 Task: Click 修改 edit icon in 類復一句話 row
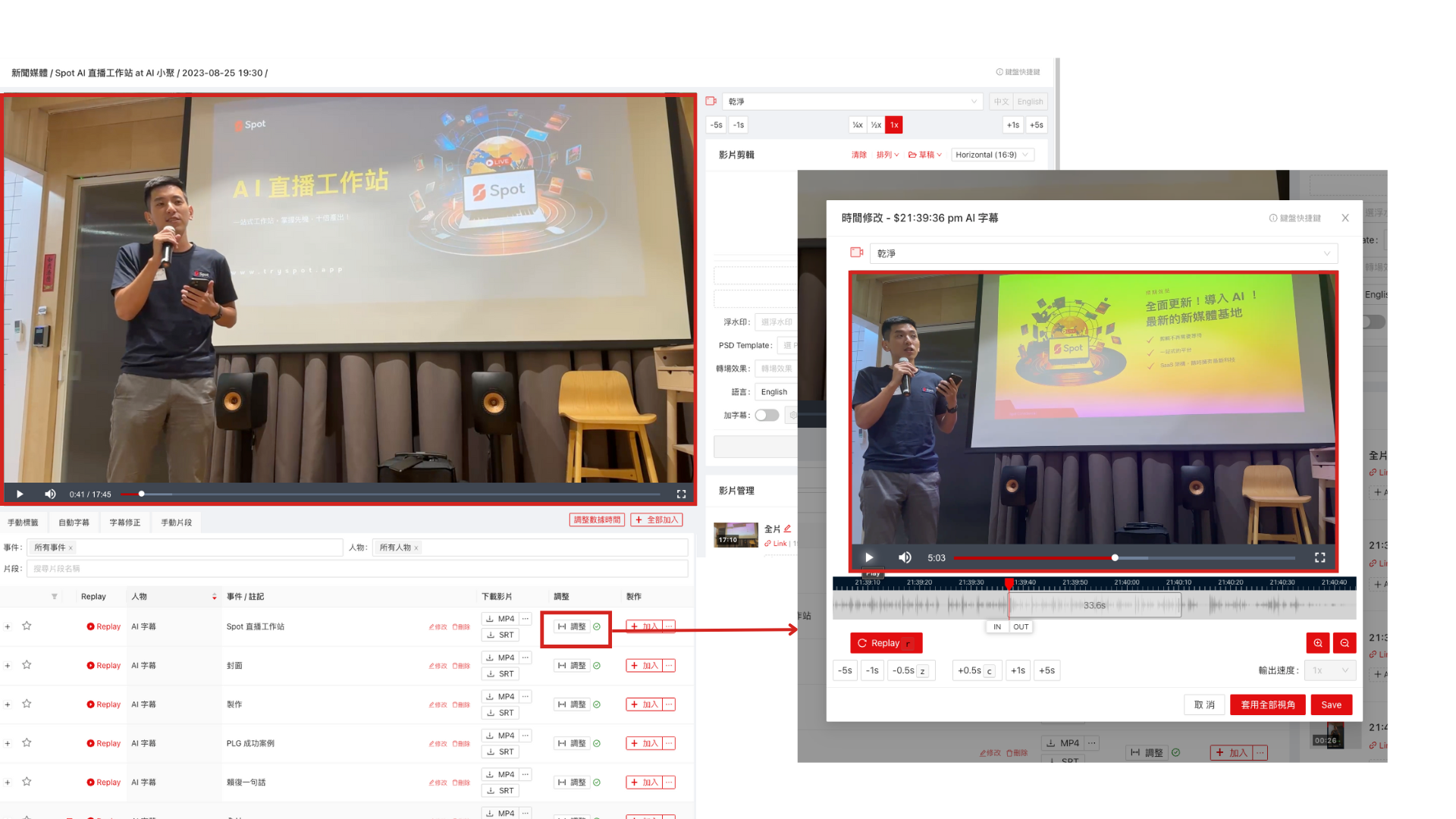(438, 783)
